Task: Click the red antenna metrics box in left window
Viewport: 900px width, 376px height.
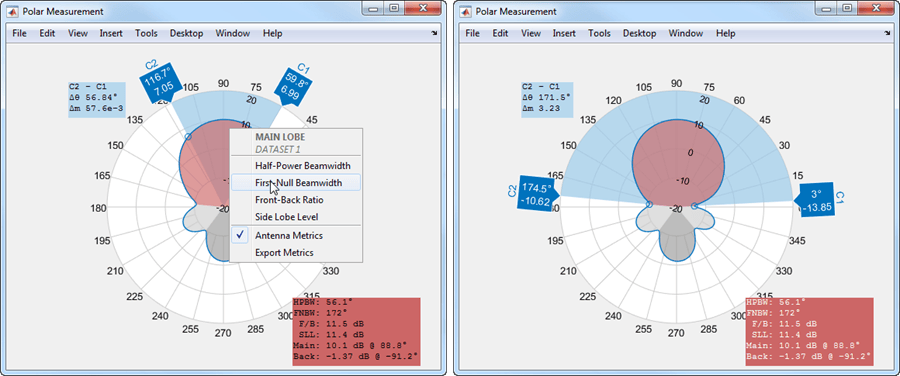Action: pyautogui.click(x=356, y=331)
